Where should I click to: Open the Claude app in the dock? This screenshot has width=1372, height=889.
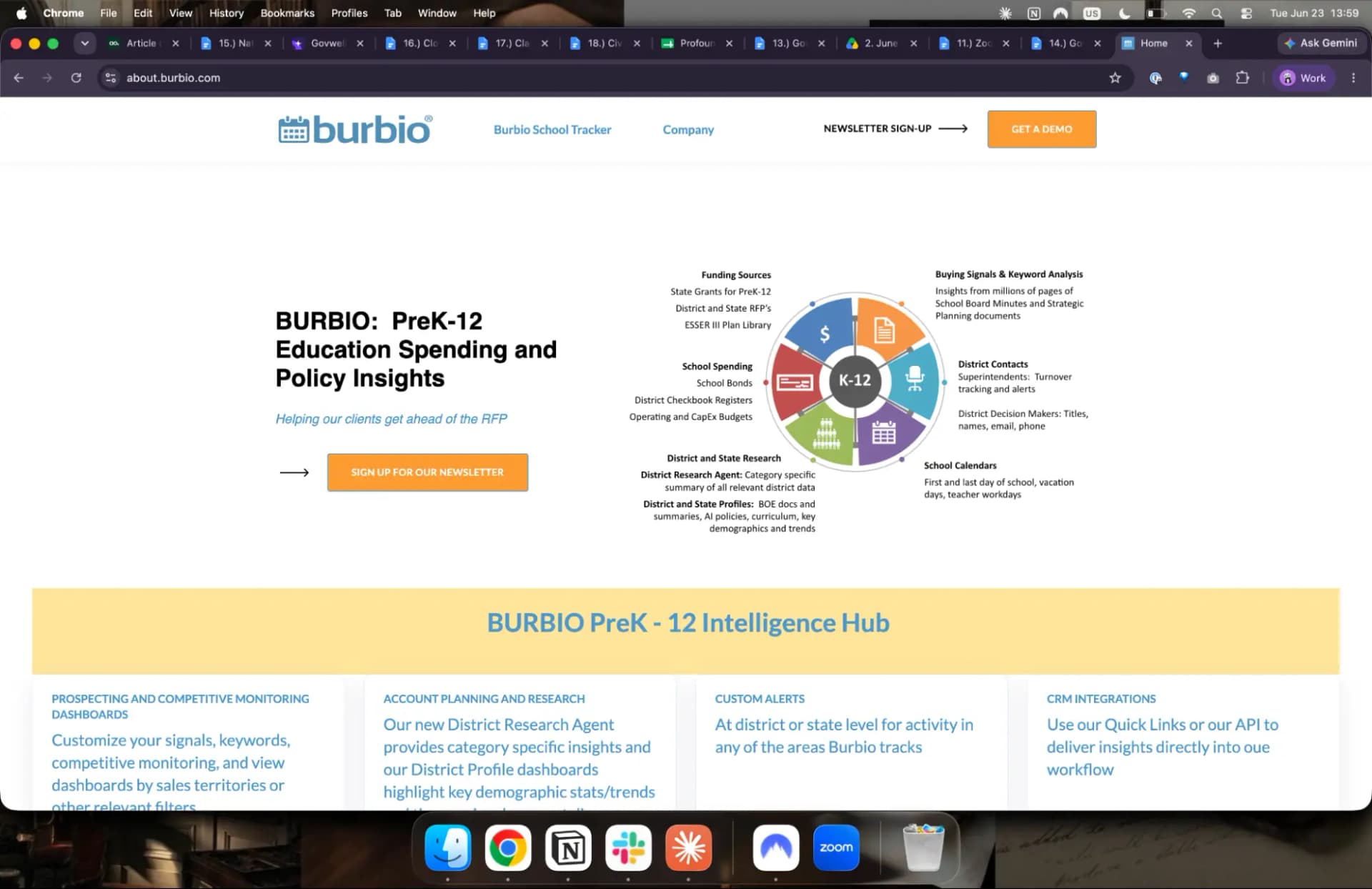tap(688, 848)
